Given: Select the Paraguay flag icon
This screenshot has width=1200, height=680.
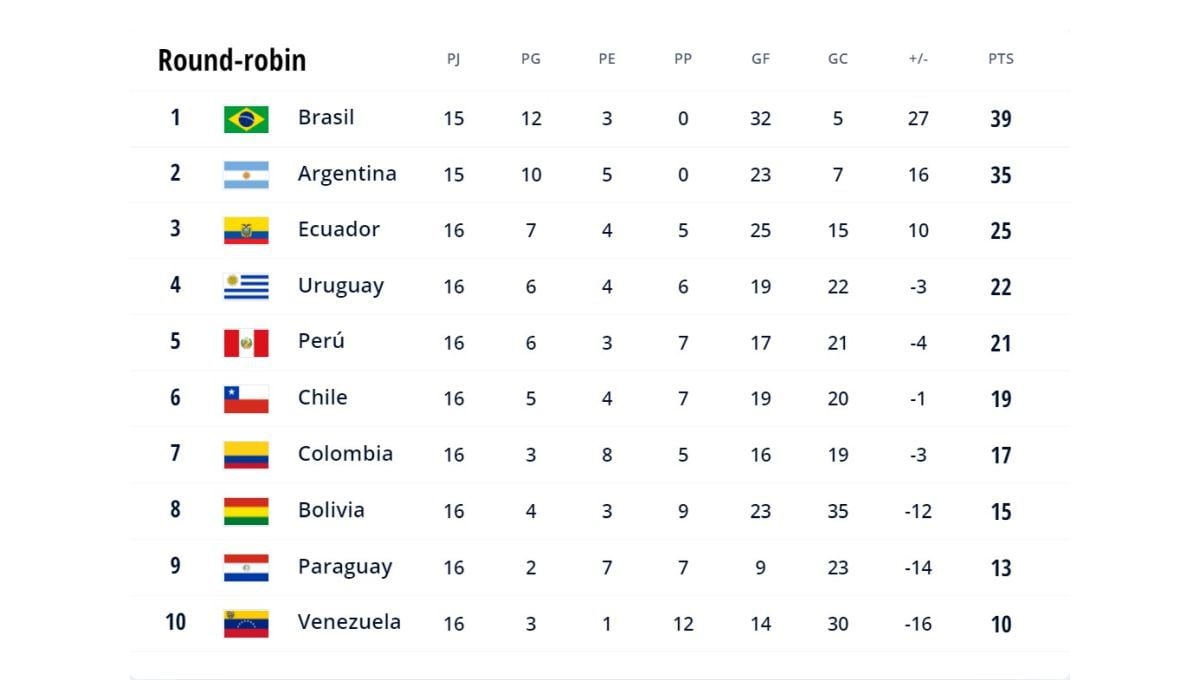Looking at the screenshot, I should click(x=246, y=568).
